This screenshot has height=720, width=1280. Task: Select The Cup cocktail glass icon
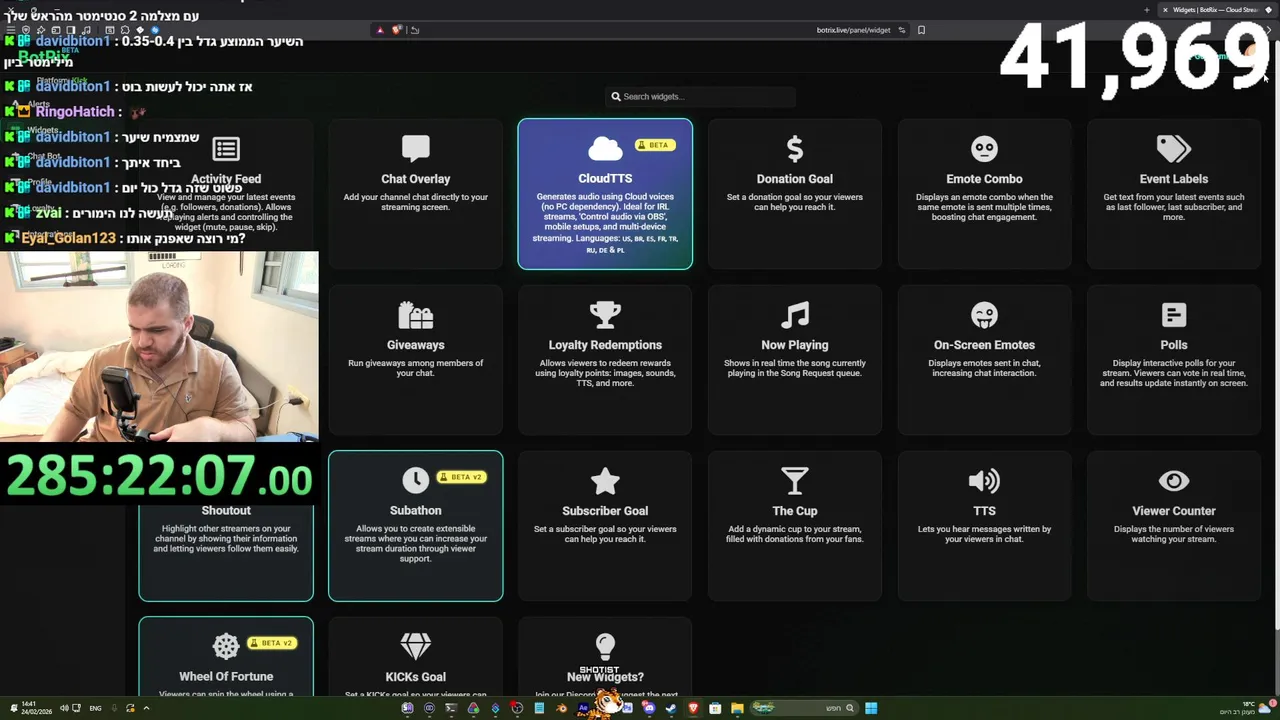click(795, 481)
